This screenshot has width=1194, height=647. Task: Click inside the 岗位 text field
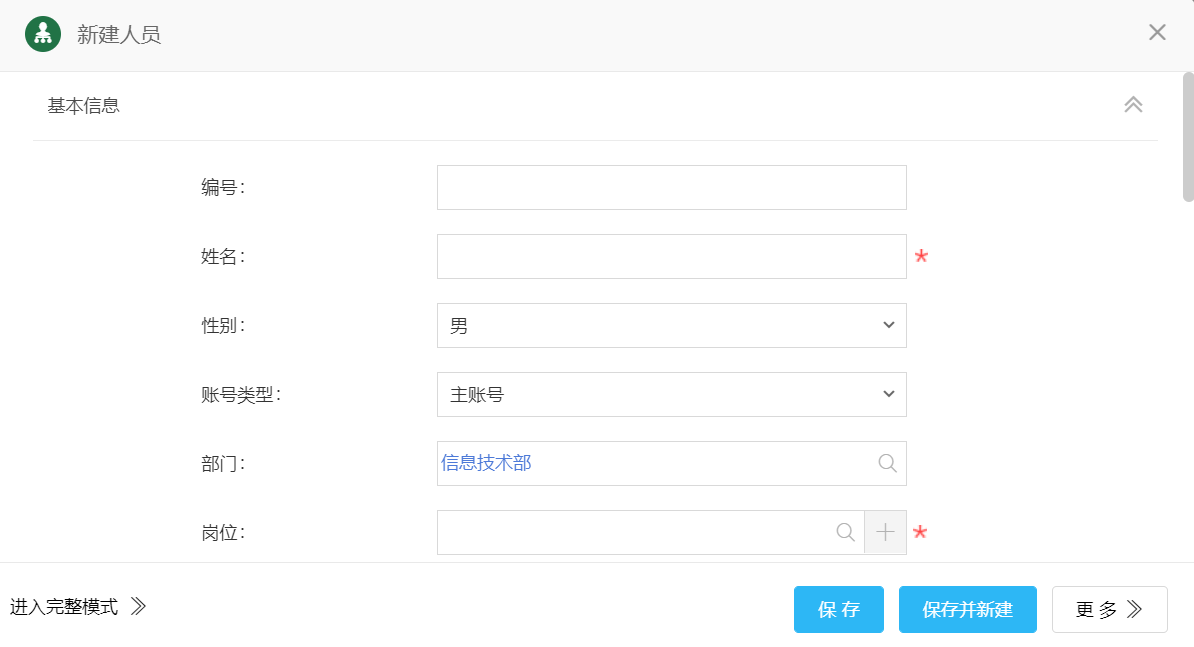tap(635, 532)
